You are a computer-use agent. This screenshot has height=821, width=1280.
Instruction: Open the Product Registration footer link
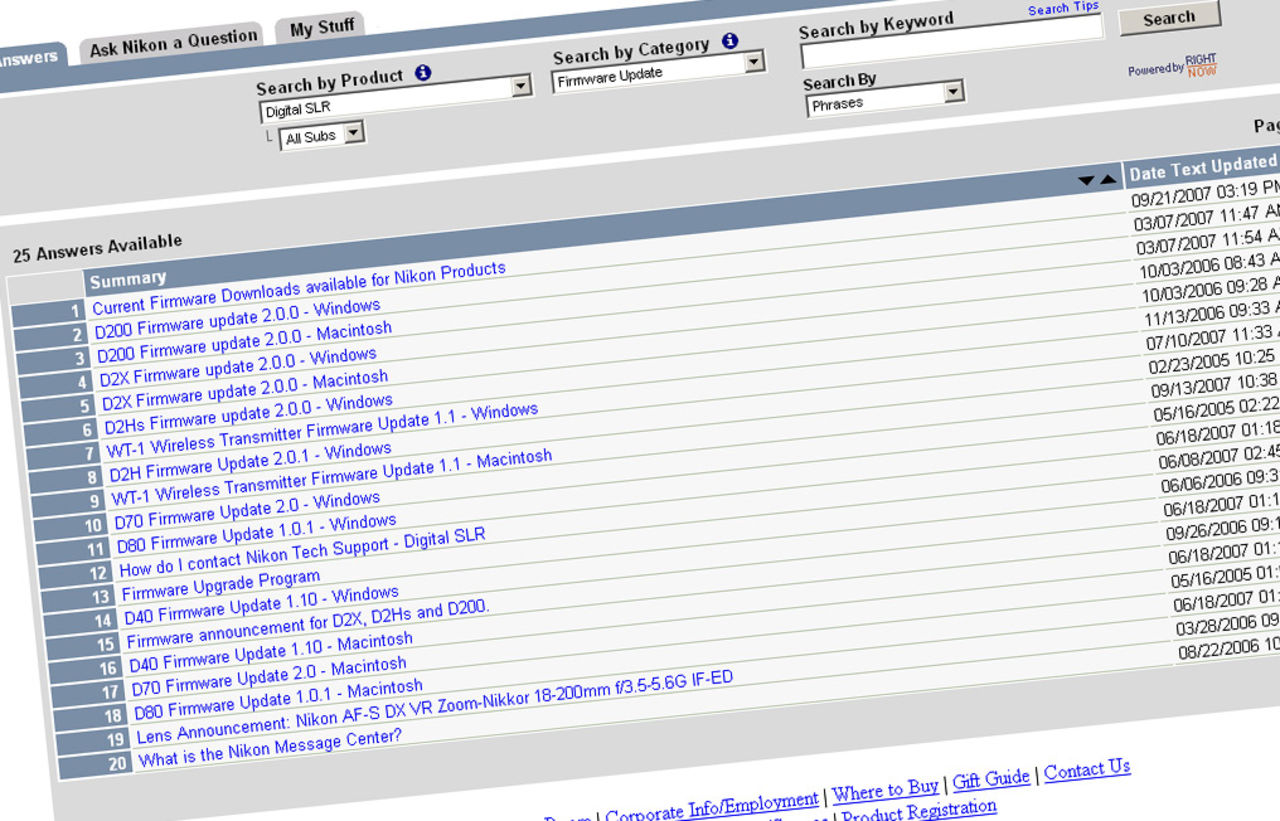[920, 810]
